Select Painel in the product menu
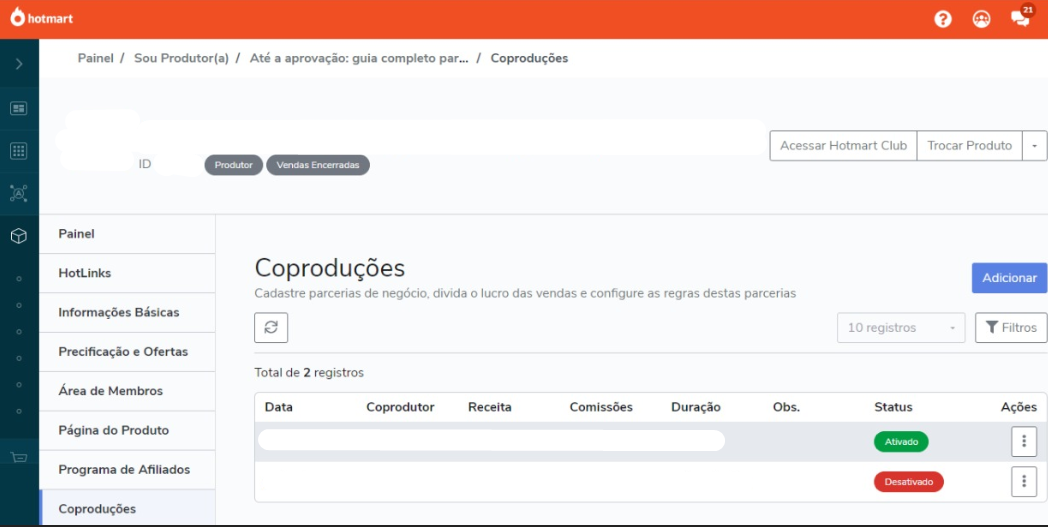Image resolution: width=1048 pixels, height=527 pixels. click(x=127, y=234)
